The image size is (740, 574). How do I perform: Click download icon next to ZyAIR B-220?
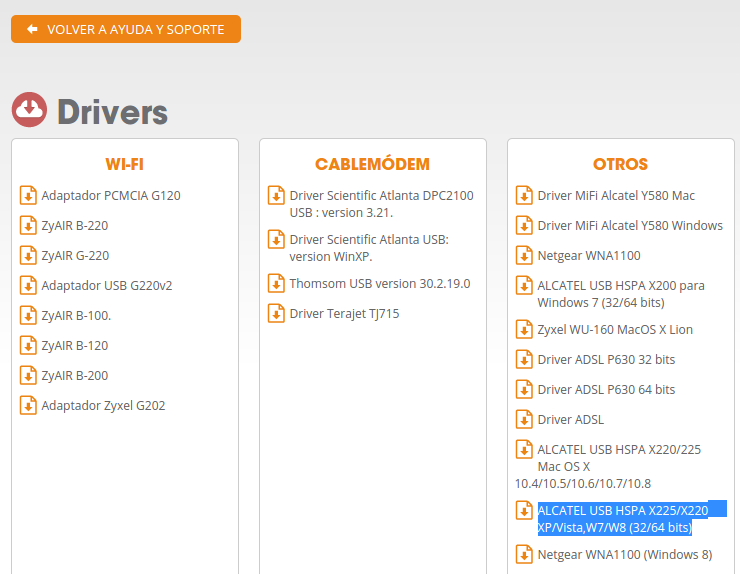pyautogui.click(x=28, y=226)
